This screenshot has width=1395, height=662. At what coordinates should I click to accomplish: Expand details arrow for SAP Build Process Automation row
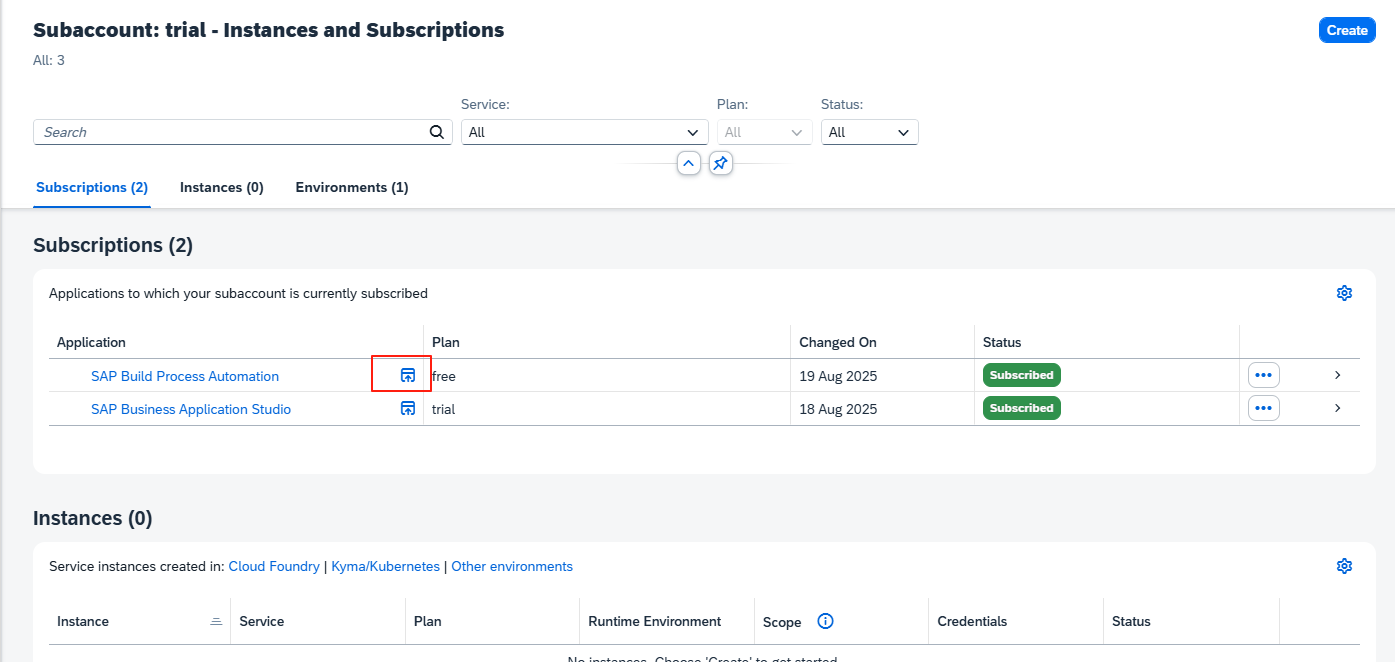pyautogui.click(x=1337, y=375)
